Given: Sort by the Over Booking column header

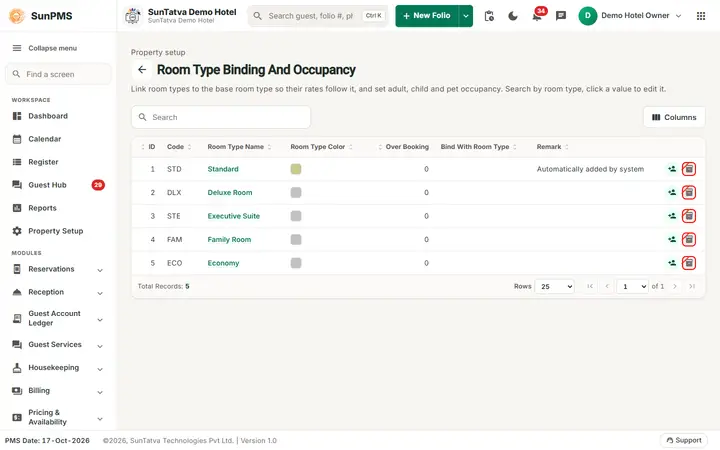Looking at the screenshot, I should [x=403, y=147].
